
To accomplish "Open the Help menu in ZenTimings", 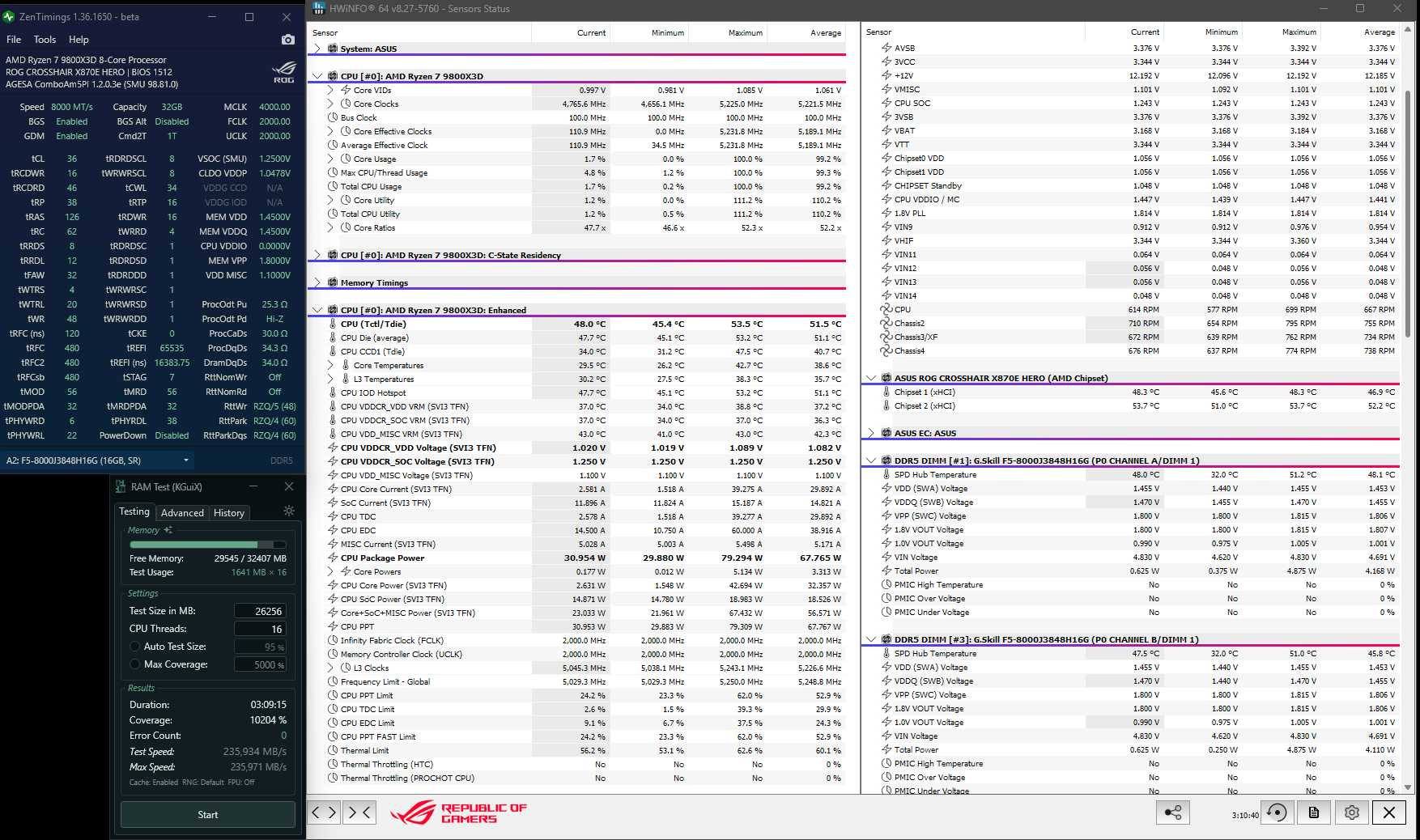I will pos(79,40).
